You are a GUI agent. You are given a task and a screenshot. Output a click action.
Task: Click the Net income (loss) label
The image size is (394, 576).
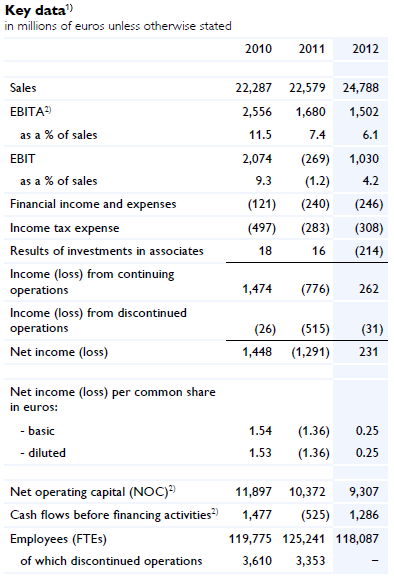click(59, 352)
